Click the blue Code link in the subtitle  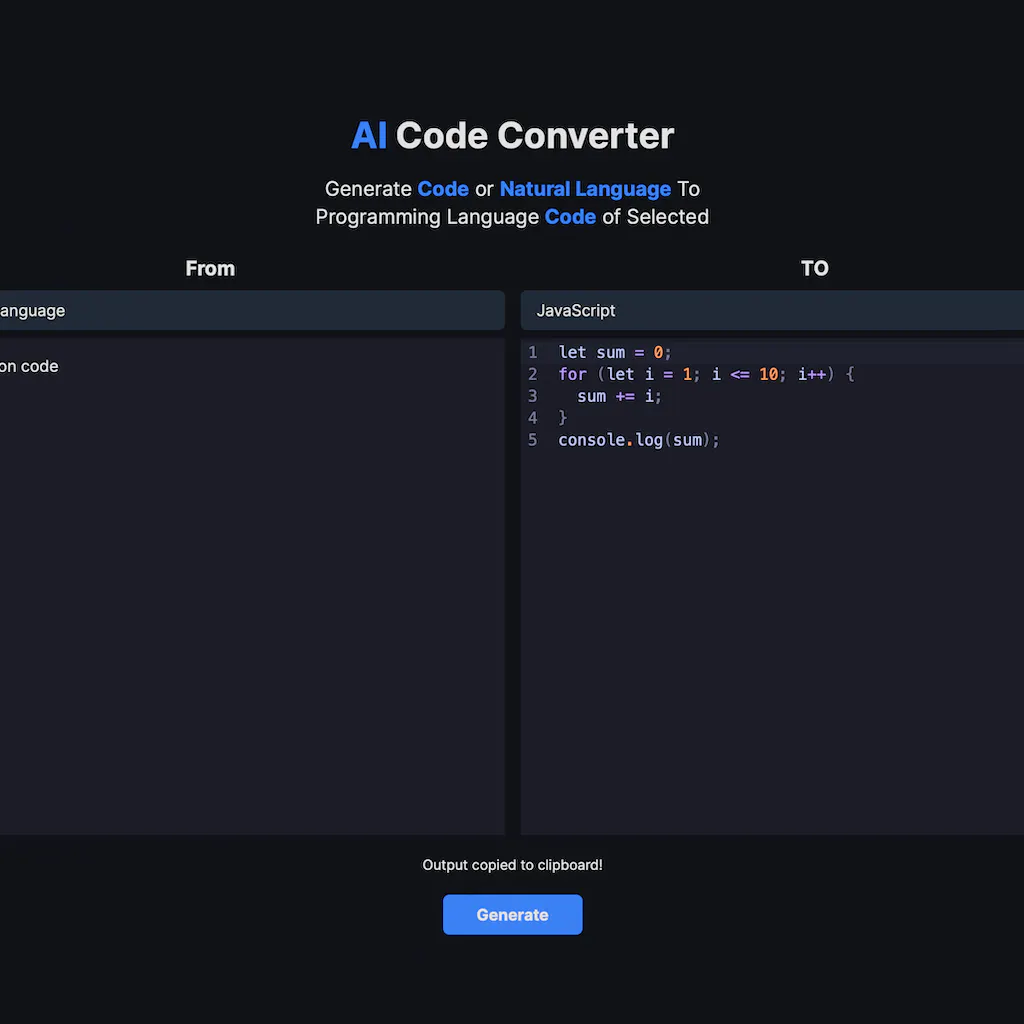click(x=443, y=189)
